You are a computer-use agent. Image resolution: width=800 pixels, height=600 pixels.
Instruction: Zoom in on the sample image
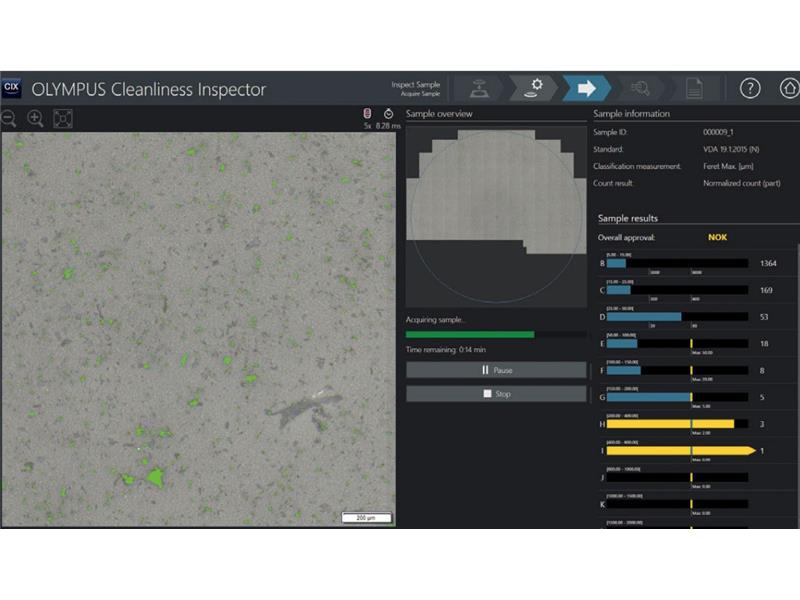(35, 118)
